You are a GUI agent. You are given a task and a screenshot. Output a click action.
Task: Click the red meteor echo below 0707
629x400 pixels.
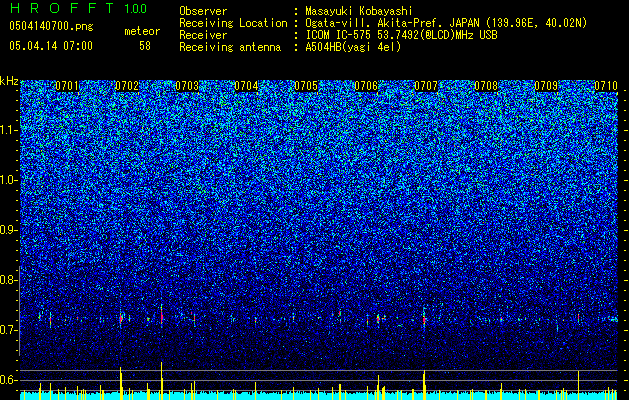coord(424,320)
